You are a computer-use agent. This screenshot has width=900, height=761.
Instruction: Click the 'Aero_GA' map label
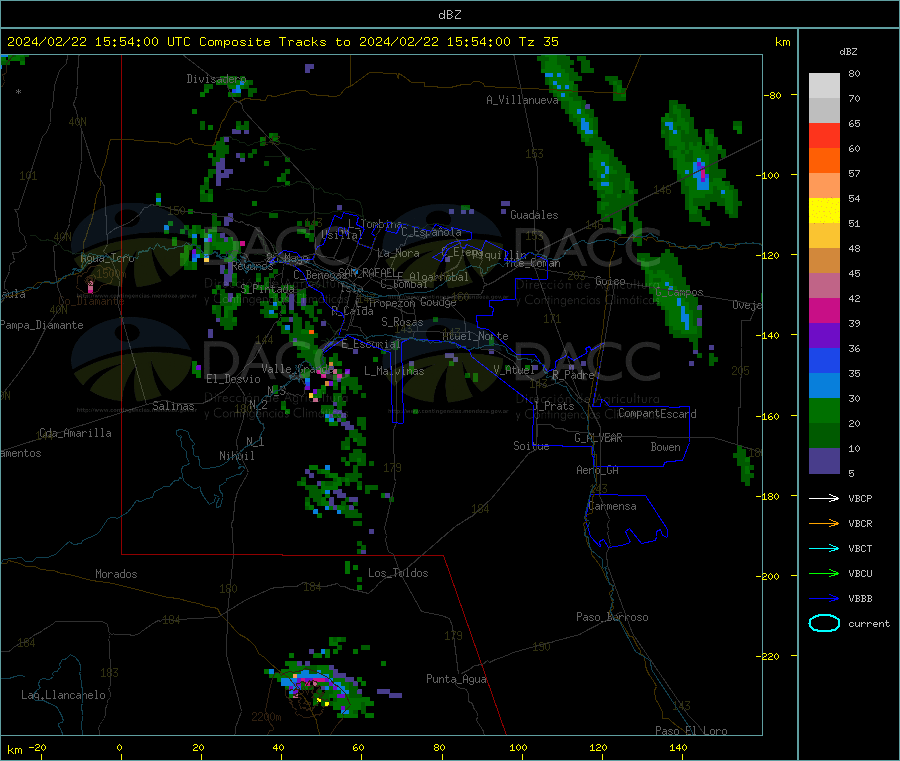click(x=598, y=470)
